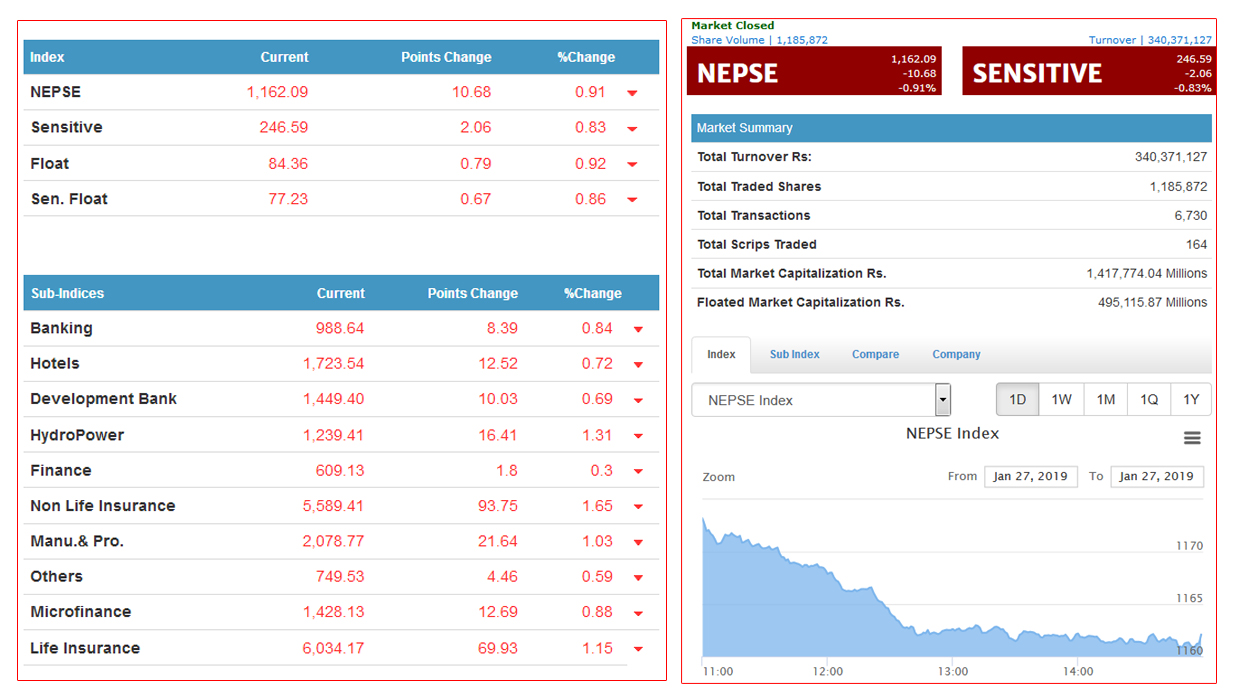Click the Hotels row down-arrow indicator

tap(638, 365)
